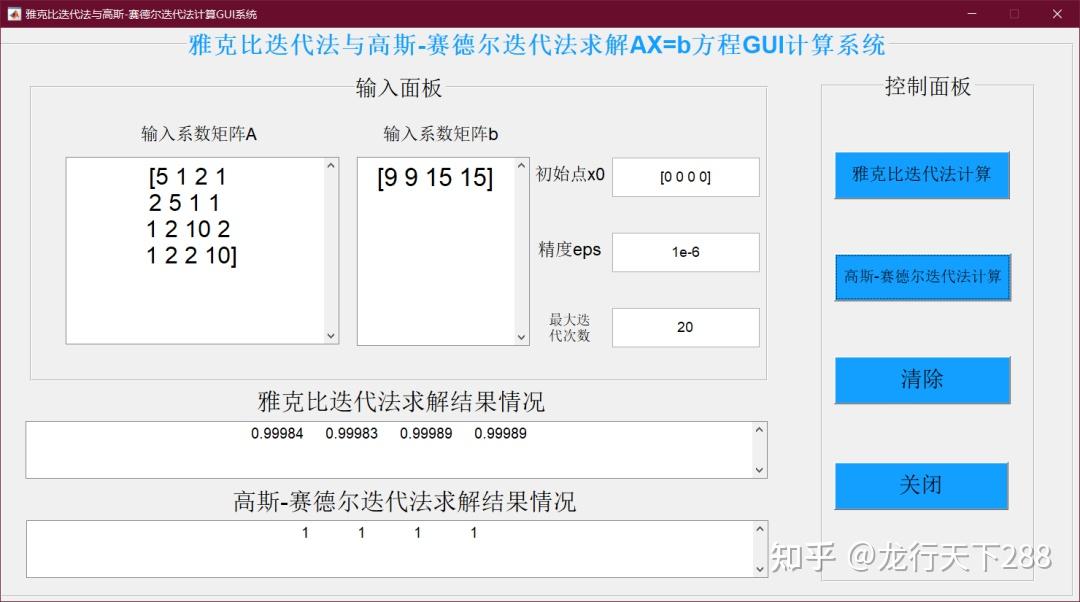Screen dimensions: 1080x602
Task: Click the maximum iterations field showing 20
Action: click(x=685, y=327)
